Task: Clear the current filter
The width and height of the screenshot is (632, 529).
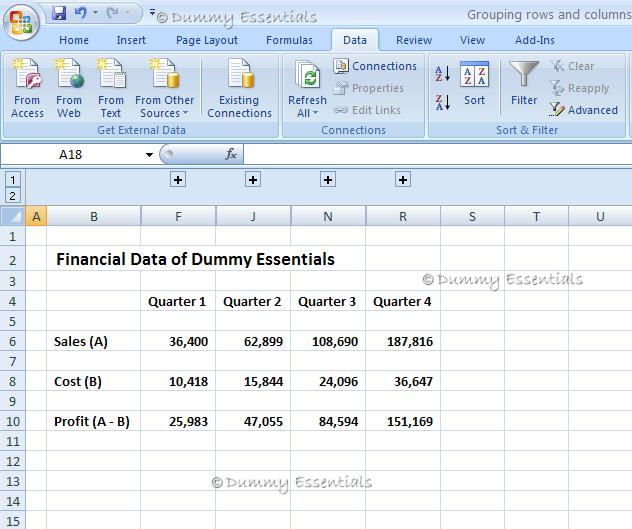Action: [x=573, y=66]
